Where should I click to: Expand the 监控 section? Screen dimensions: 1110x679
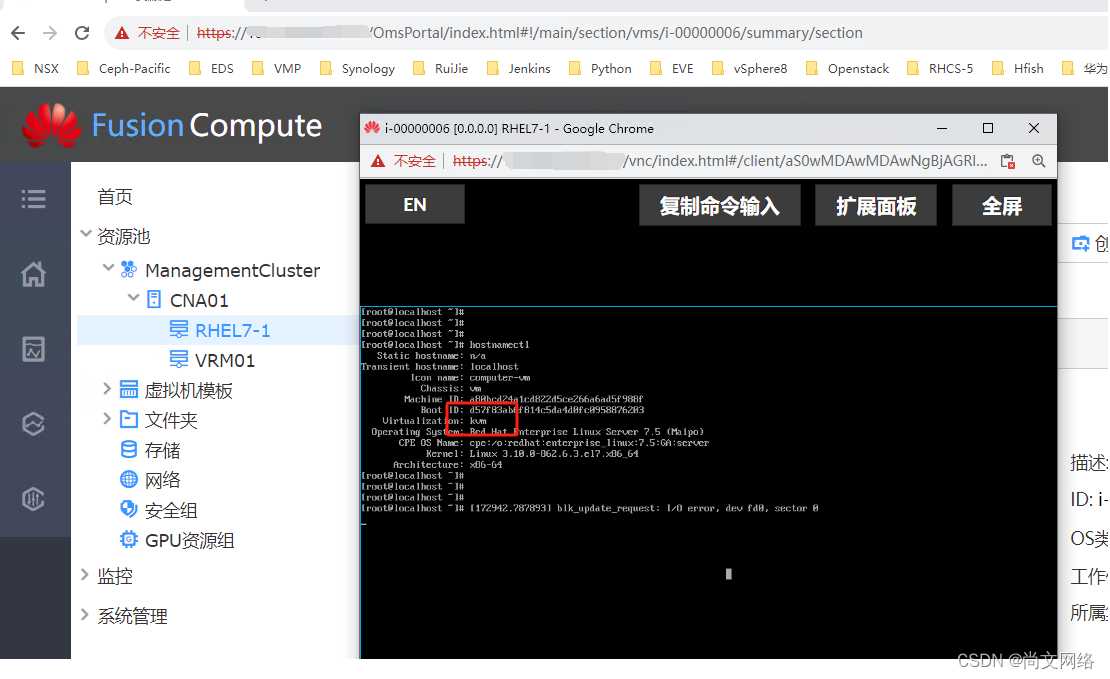(x=85, y=574)
